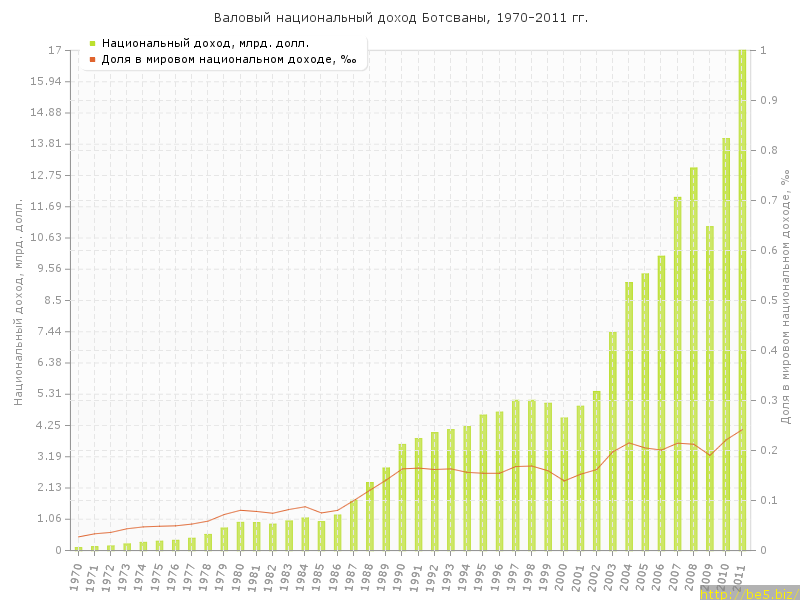Screen dimensions: 800x600
Task: Click the orange line's end point above 2011
Action: pyautogui.click(x=742, y=429)
